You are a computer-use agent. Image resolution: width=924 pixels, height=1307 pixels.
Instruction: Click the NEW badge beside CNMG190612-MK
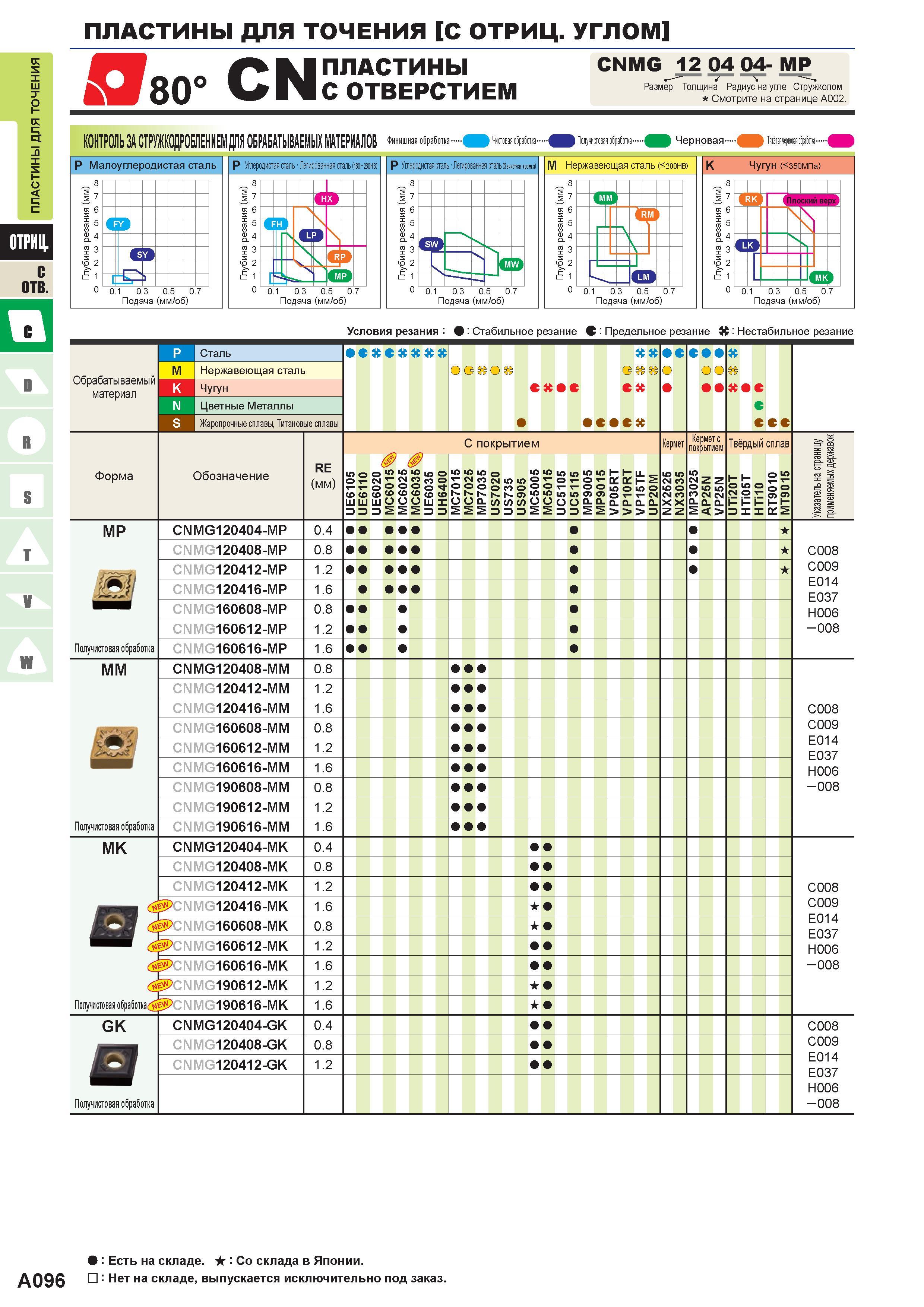(x=160, y=985)
